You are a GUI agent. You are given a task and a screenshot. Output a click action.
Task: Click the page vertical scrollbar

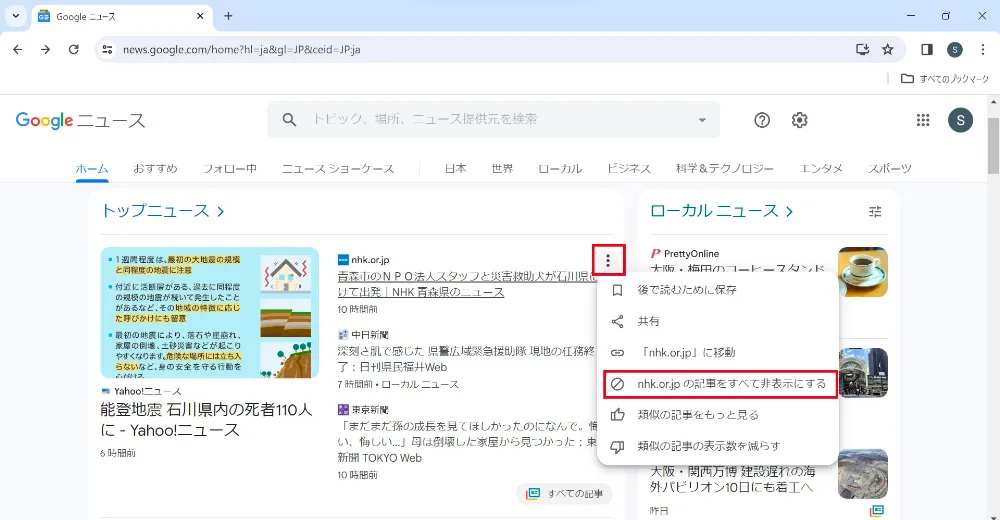[x=994, y=145]
